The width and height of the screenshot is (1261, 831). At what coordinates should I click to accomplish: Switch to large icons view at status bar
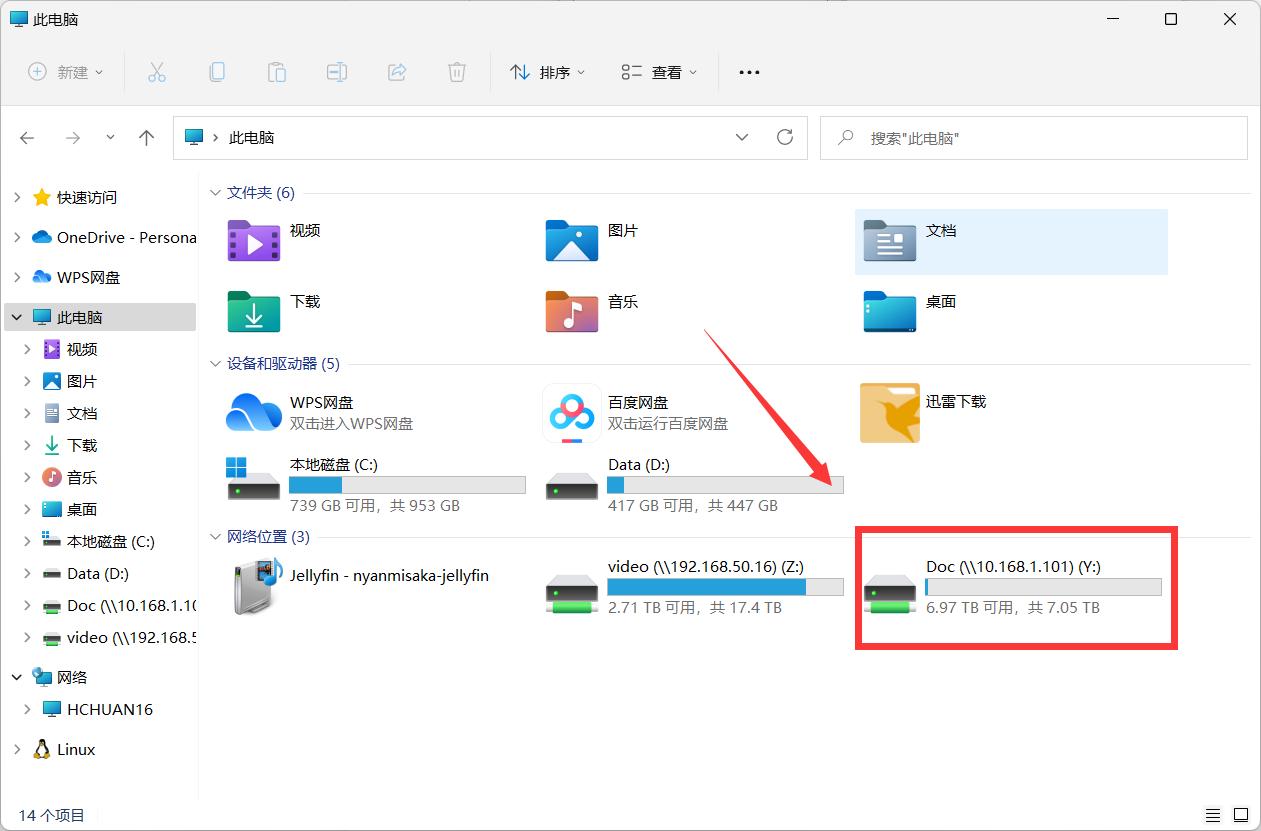coord(1240,814)
